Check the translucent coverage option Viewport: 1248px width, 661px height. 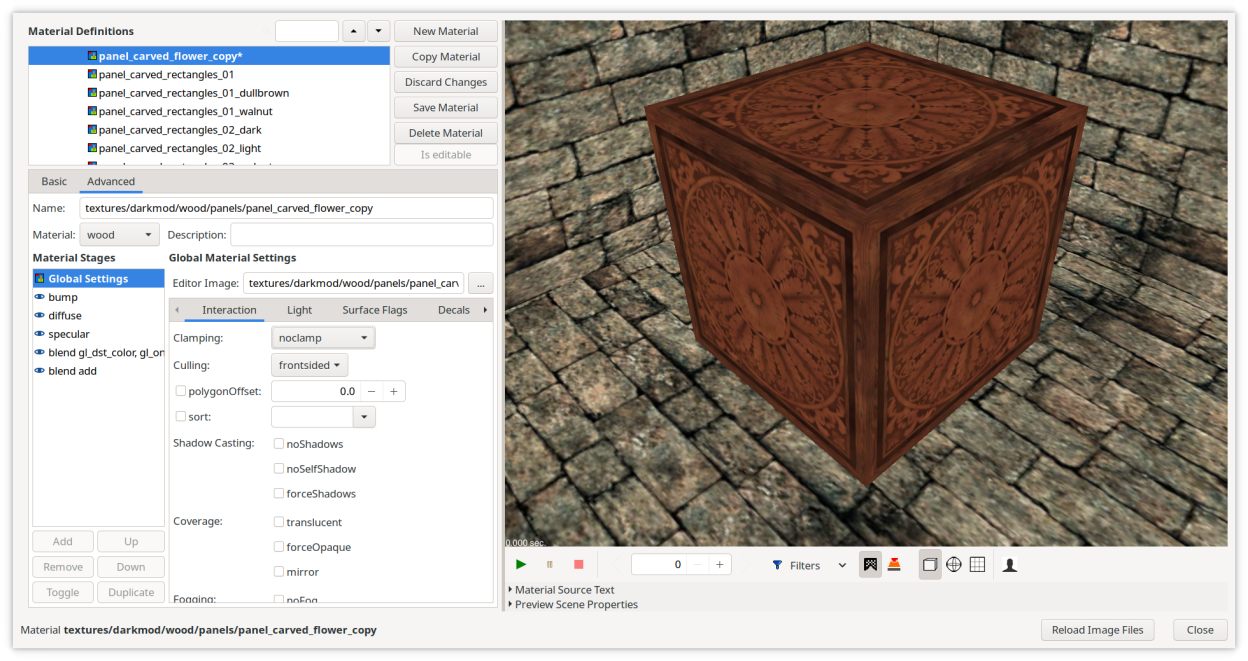click(279, 522)
